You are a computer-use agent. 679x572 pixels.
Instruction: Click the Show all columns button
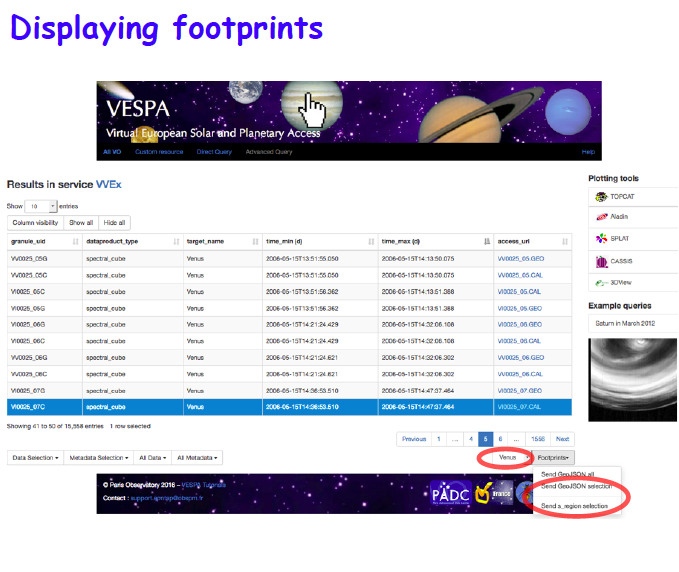(x=81, y=223)
